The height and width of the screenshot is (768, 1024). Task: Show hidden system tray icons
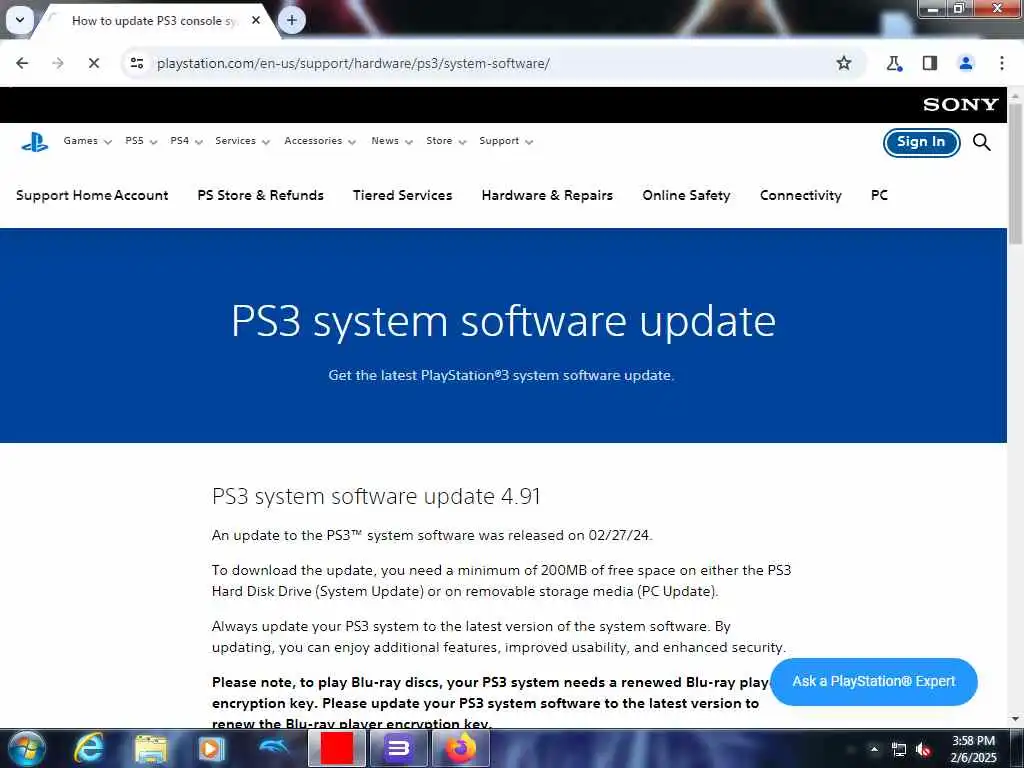(x=874, y=749)
